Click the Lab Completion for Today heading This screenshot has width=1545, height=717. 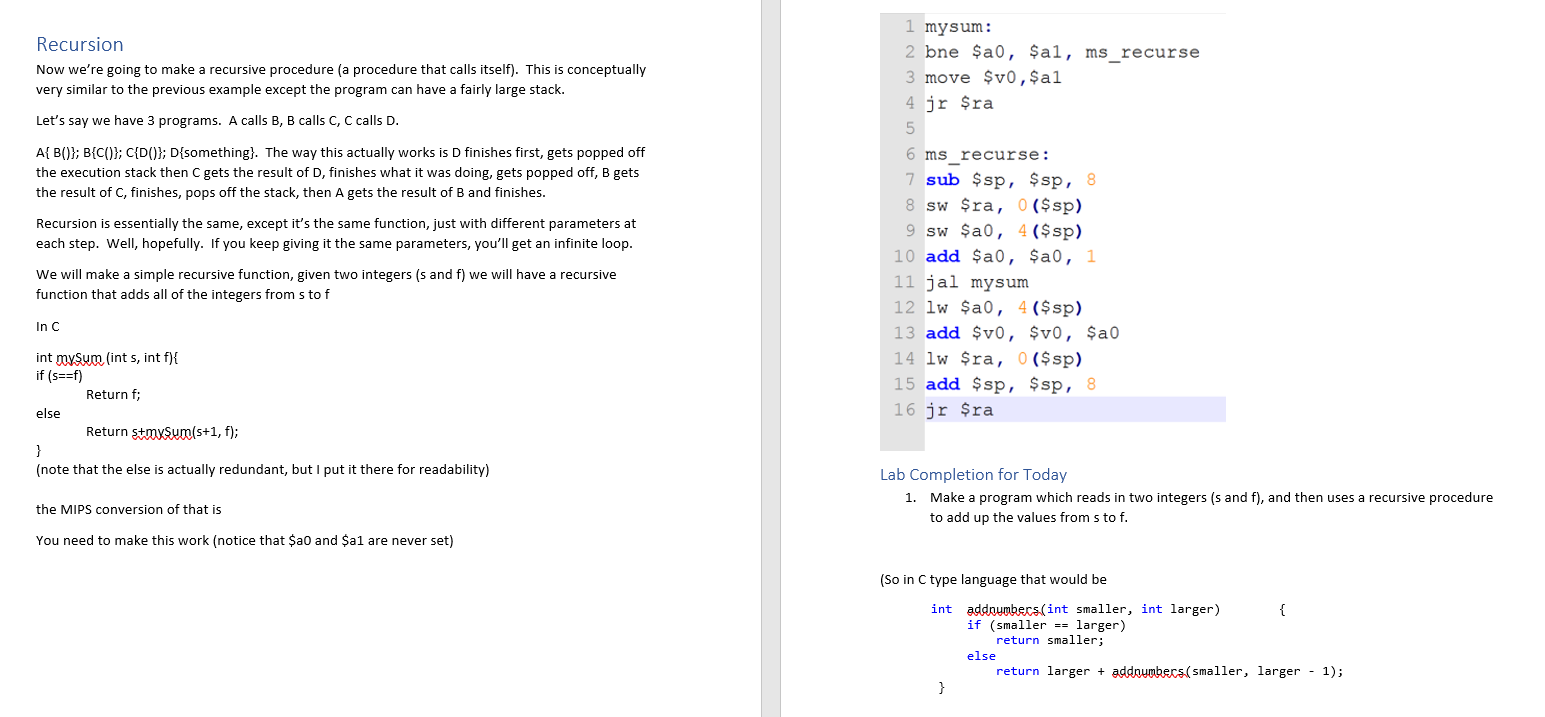pos(973,474)
